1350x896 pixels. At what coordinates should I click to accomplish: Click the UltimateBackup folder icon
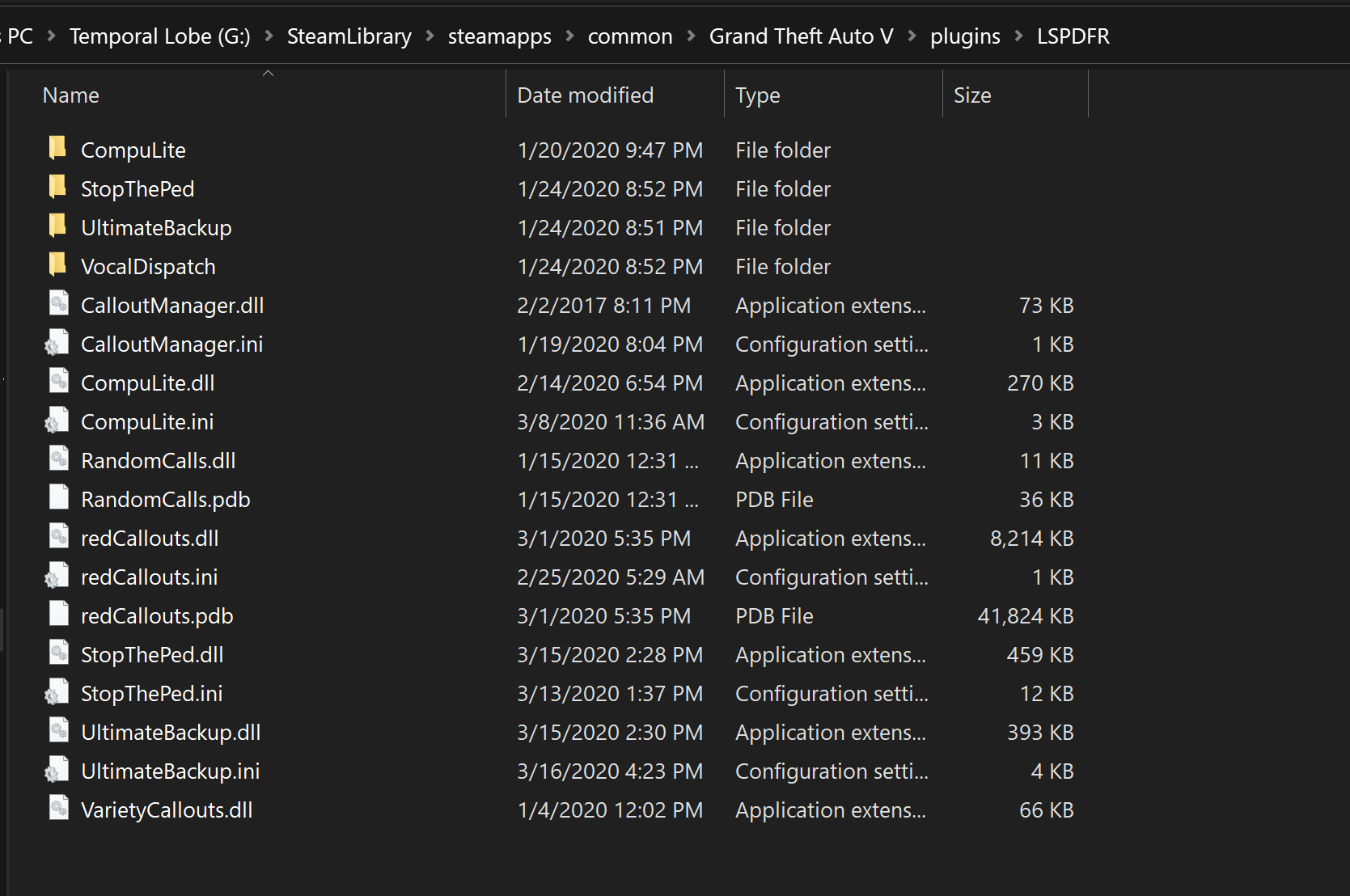(x=57, y=226)
